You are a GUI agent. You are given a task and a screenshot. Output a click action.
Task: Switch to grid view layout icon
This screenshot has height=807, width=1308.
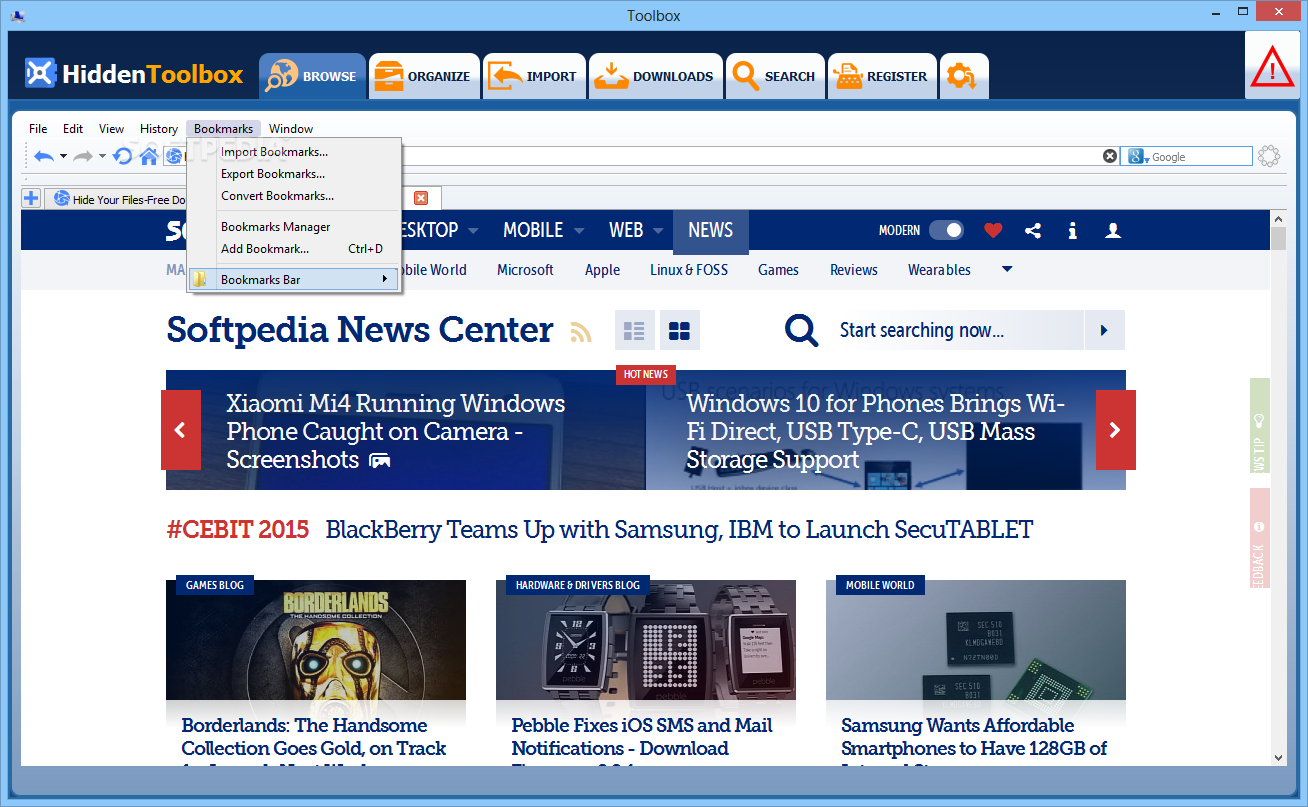pyautogui.click(x=680, y=330)
